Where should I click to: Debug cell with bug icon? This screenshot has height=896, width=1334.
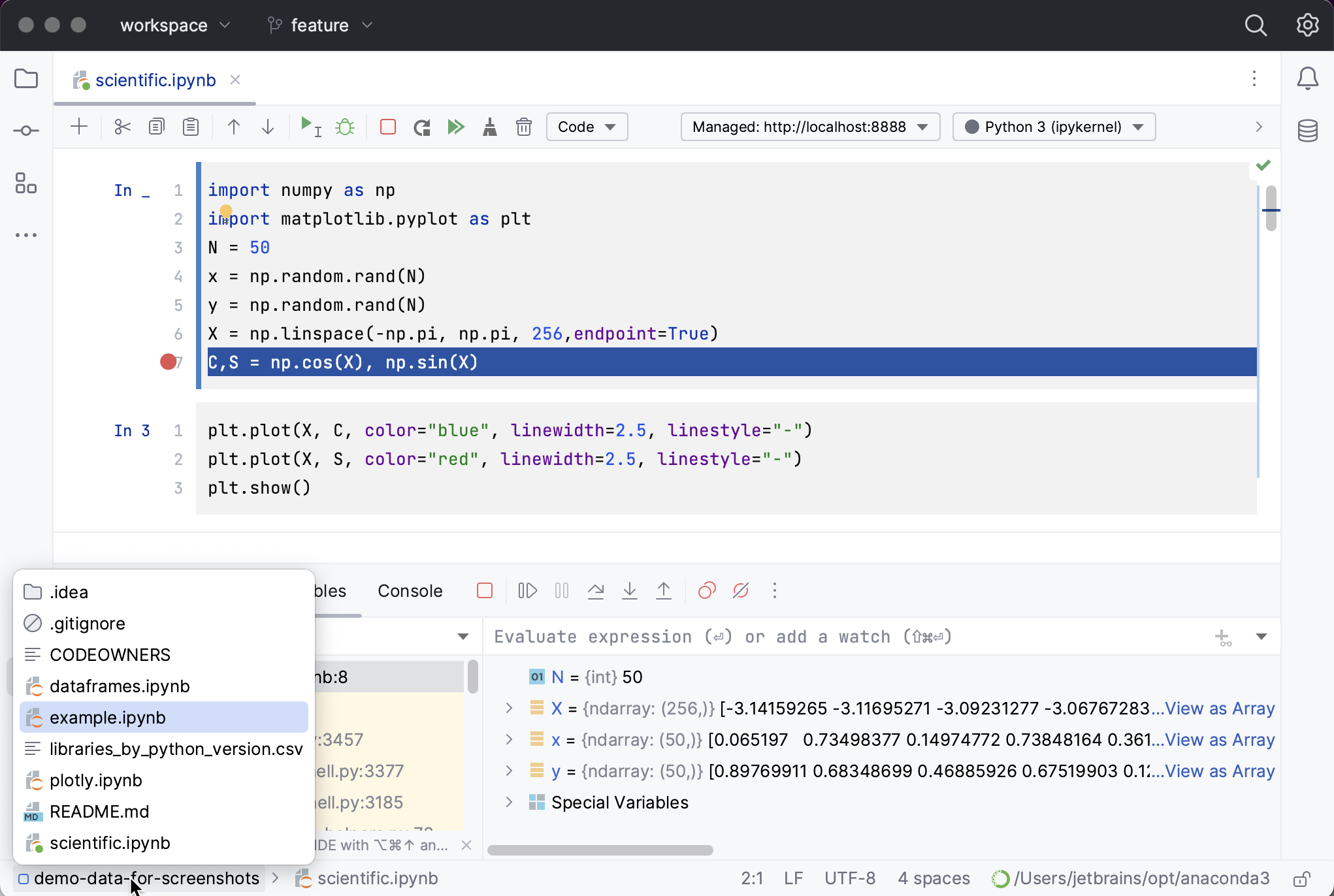click(345, 127)
